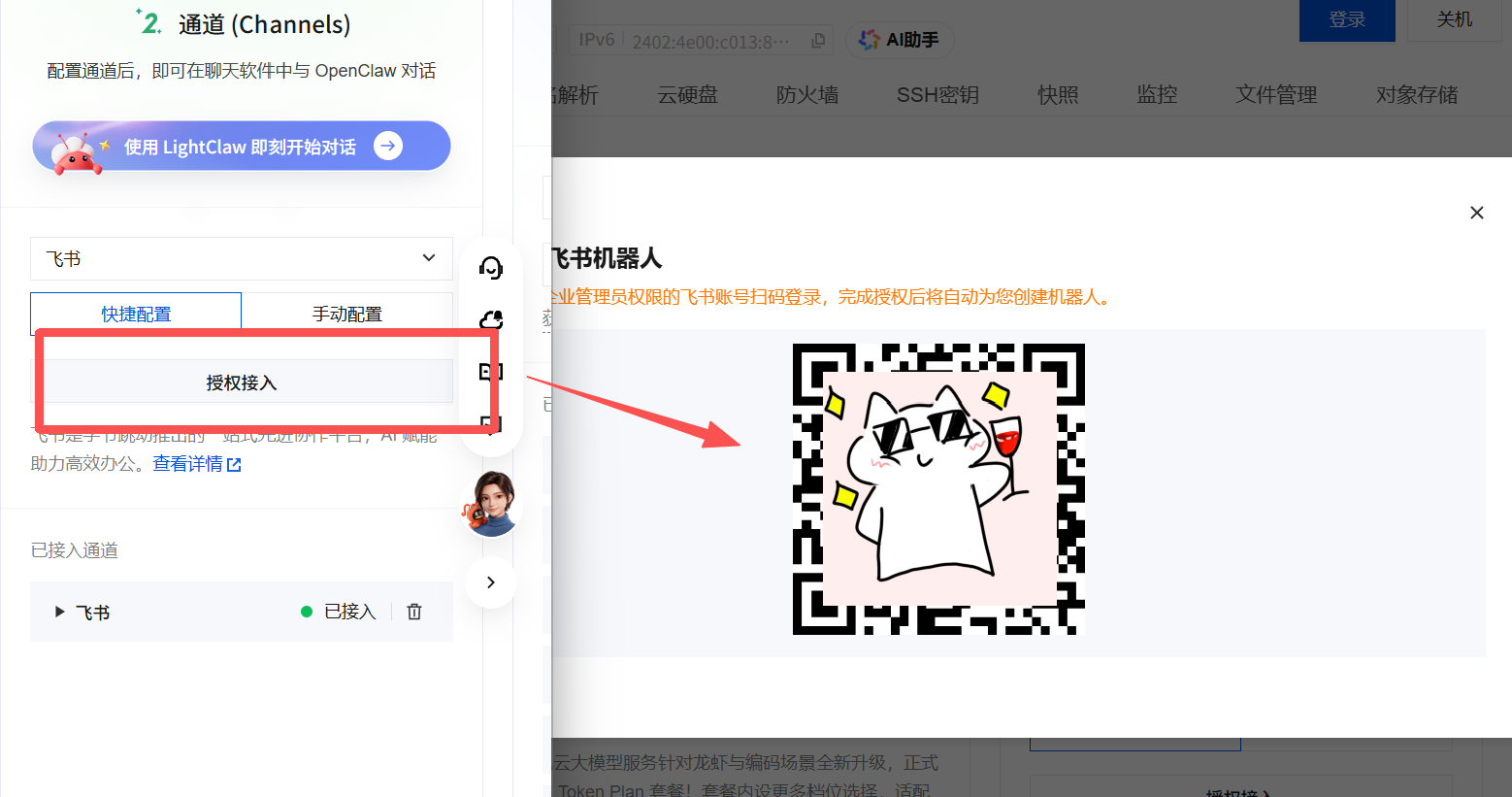Click the screen-share icon in the floating toolbar
The width and height of the screenshot is (1512, 797).
pyautogui.click(x=490, y=371)
